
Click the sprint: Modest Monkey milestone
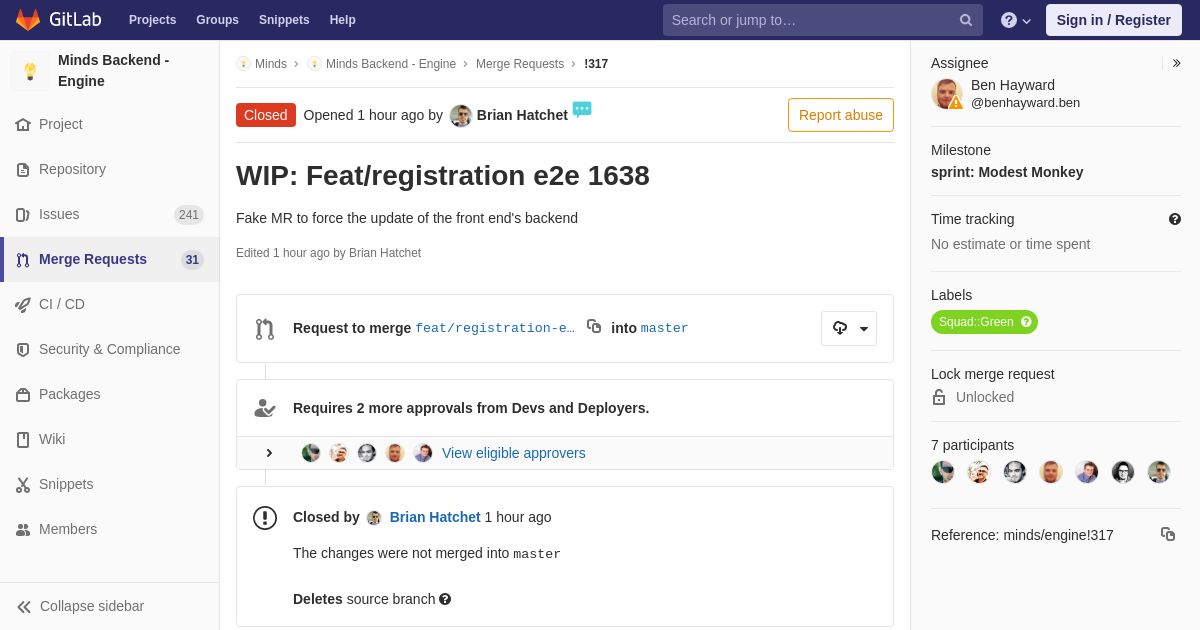click(1007, 172)
